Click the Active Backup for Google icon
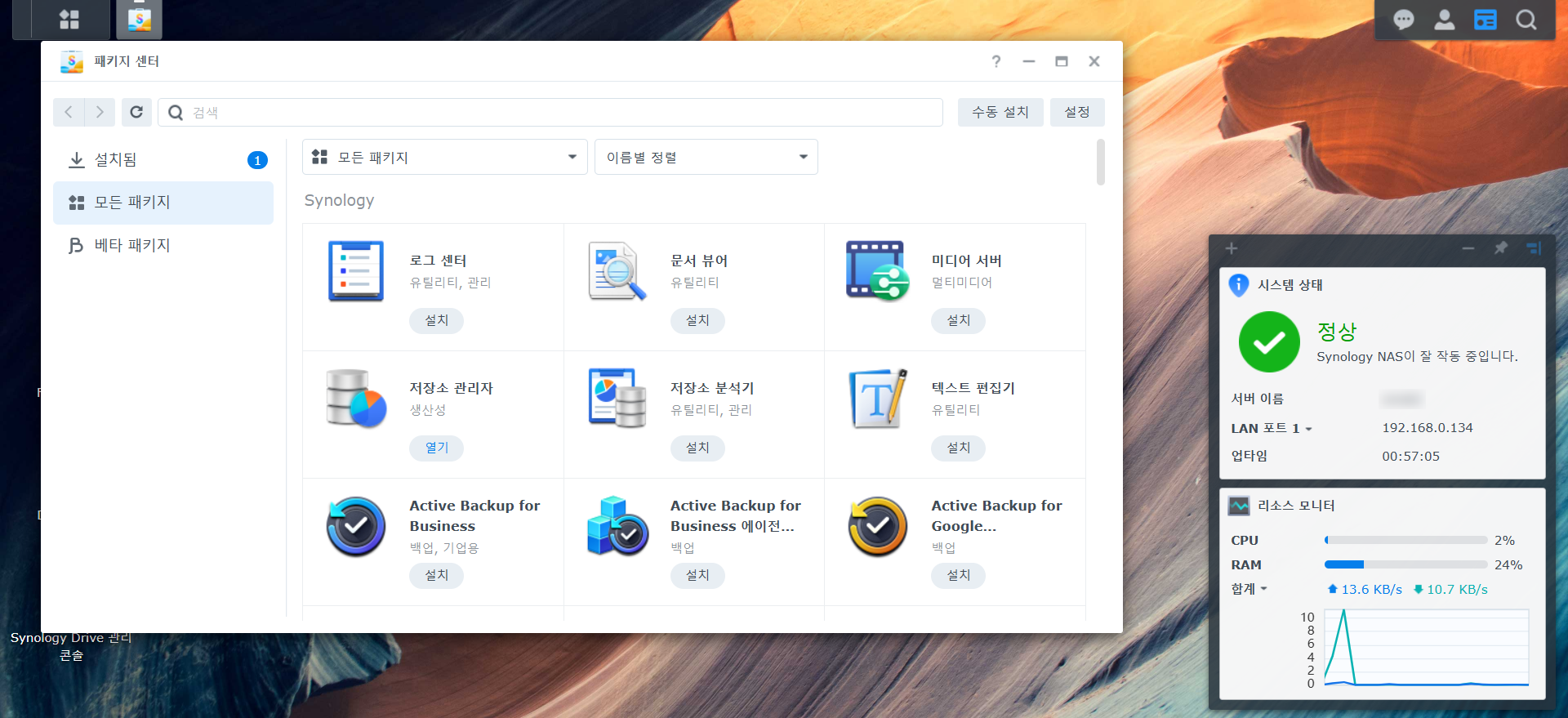 pyautogui.click(x=878, y=526)
